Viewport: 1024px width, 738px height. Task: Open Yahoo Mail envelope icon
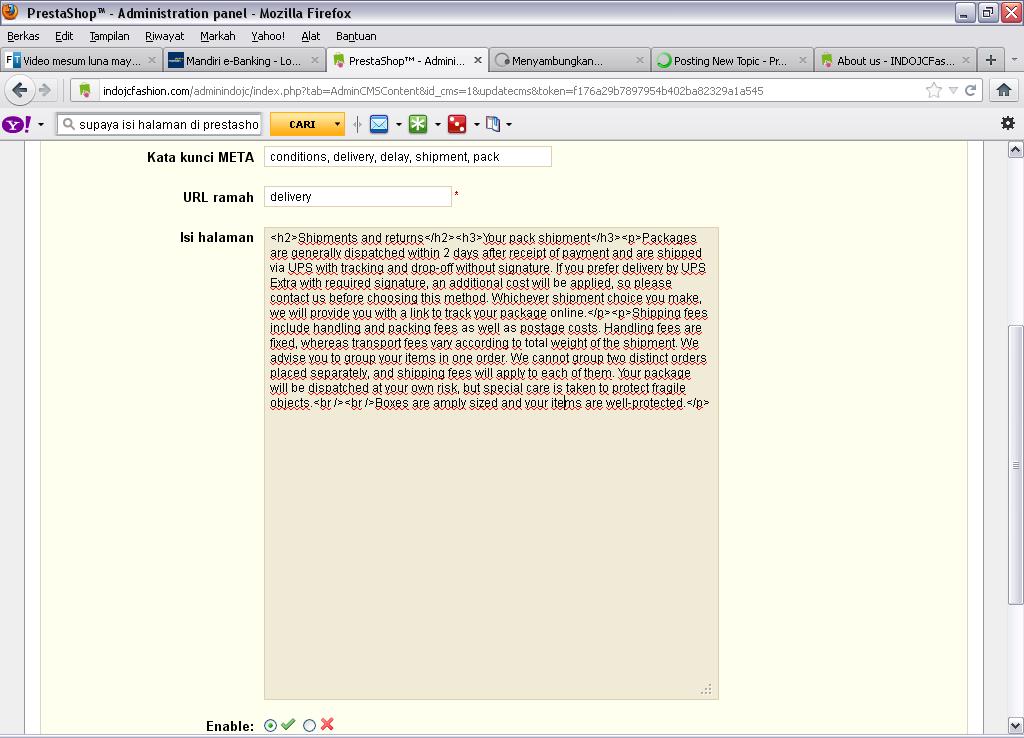click(x=379, y=124)
